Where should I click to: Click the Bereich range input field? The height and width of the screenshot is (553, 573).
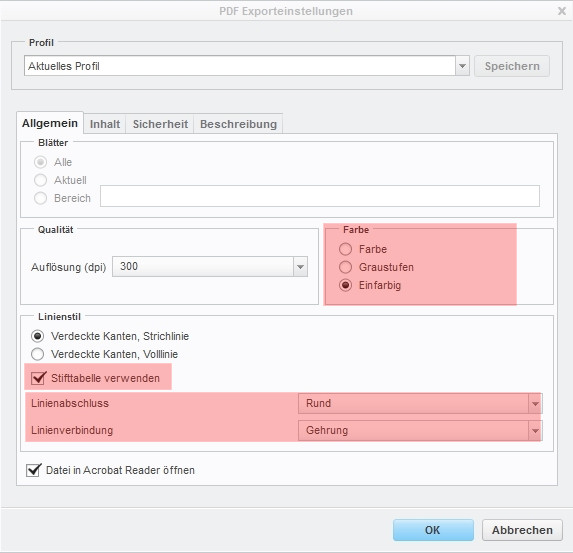tap(320, 196)
